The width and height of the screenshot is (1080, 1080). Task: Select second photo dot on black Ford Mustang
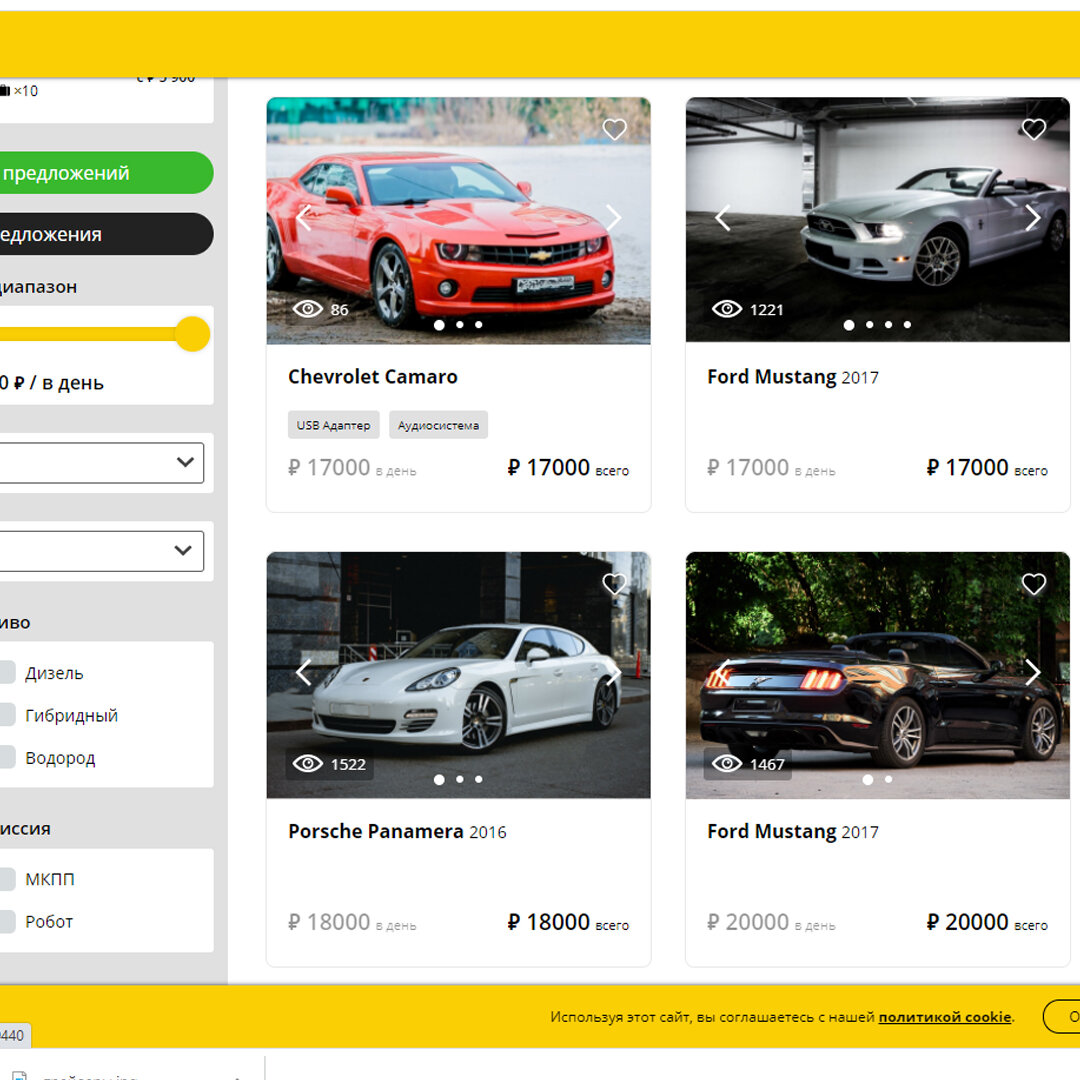click(x=889, y=779)
